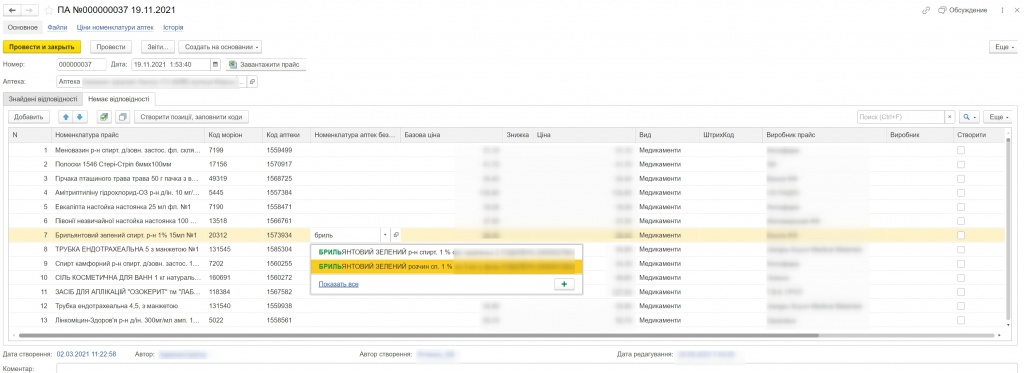The image size is (1024, 373).
Task: Toggle Створити checkbox for row 3 Гірчака
Action: tap(961, 178)
